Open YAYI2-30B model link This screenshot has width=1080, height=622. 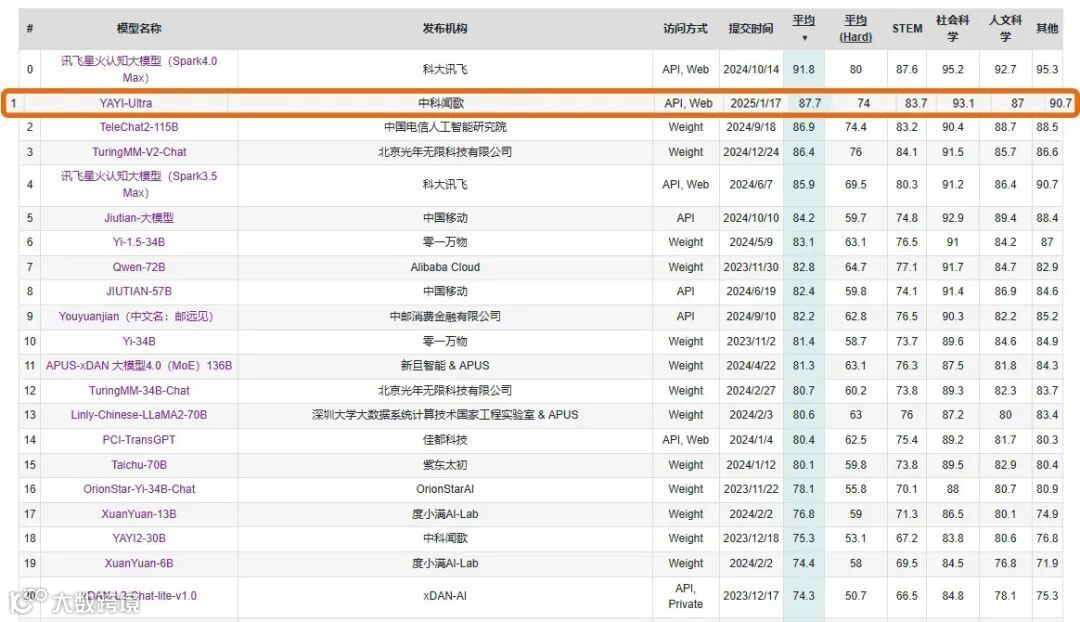(139, 538)
